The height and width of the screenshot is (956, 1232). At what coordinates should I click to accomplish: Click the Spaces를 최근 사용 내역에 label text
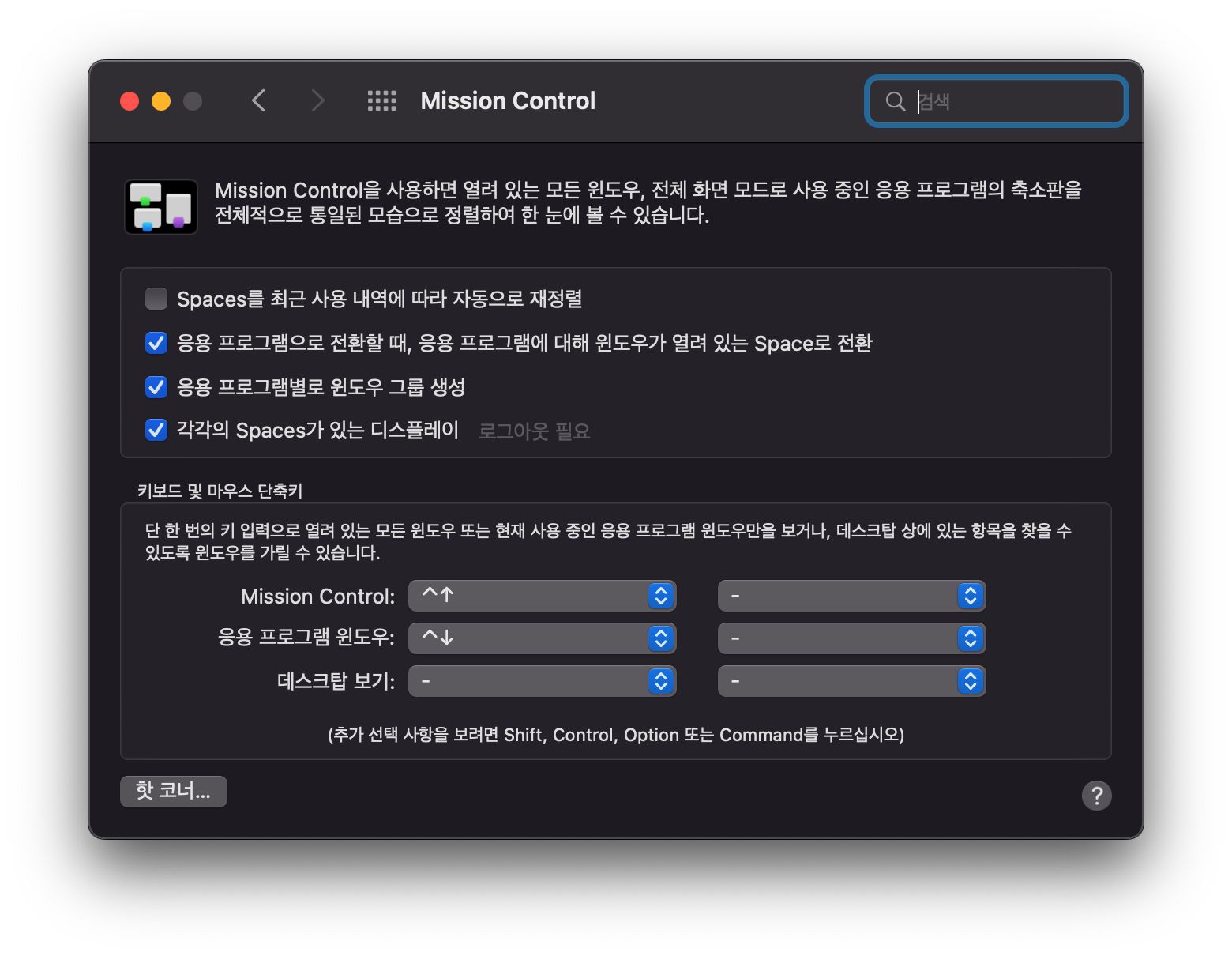point(380,299)
